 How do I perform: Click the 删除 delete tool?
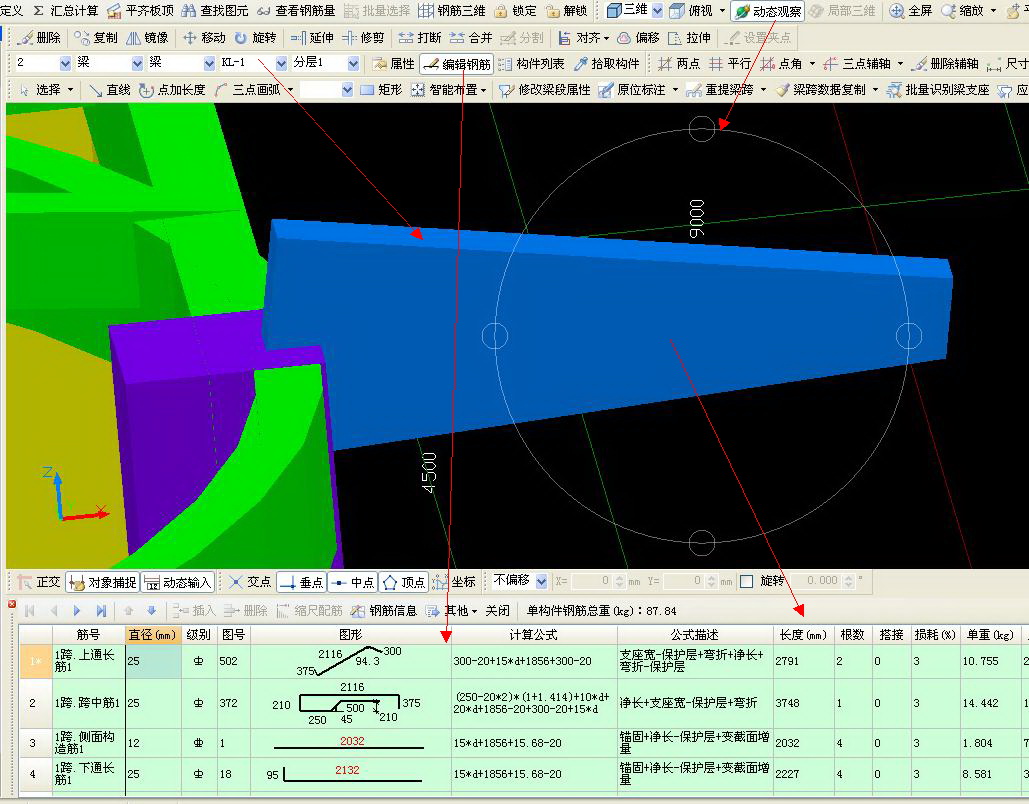[39, 37]
